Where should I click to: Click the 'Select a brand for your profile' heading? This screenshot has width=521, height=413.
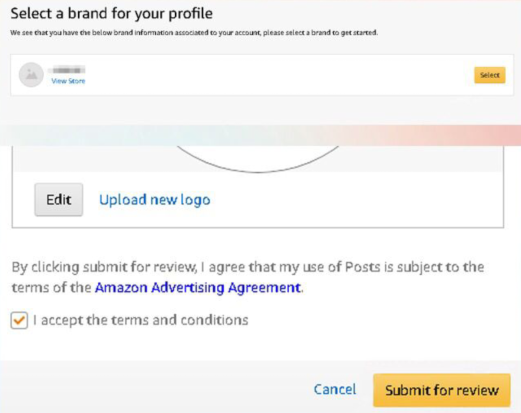coord(112,14)
